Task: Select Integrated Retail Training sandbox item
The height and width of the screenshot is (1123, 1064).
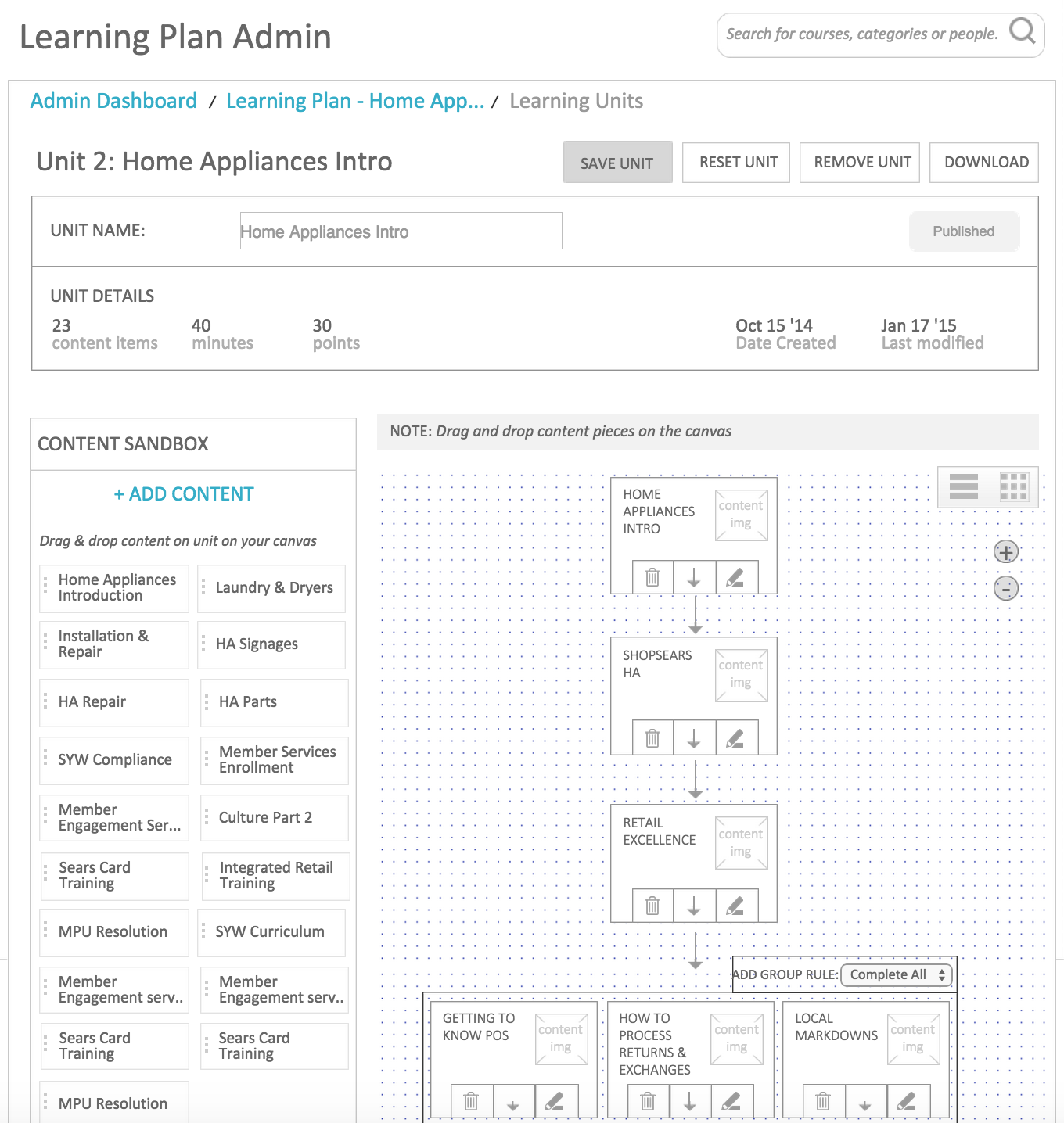Action: point(275,876)
